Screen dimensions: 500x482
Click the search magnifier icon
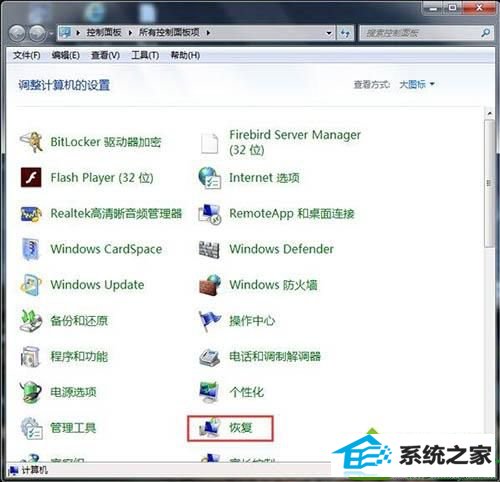(x=485, y=33)
